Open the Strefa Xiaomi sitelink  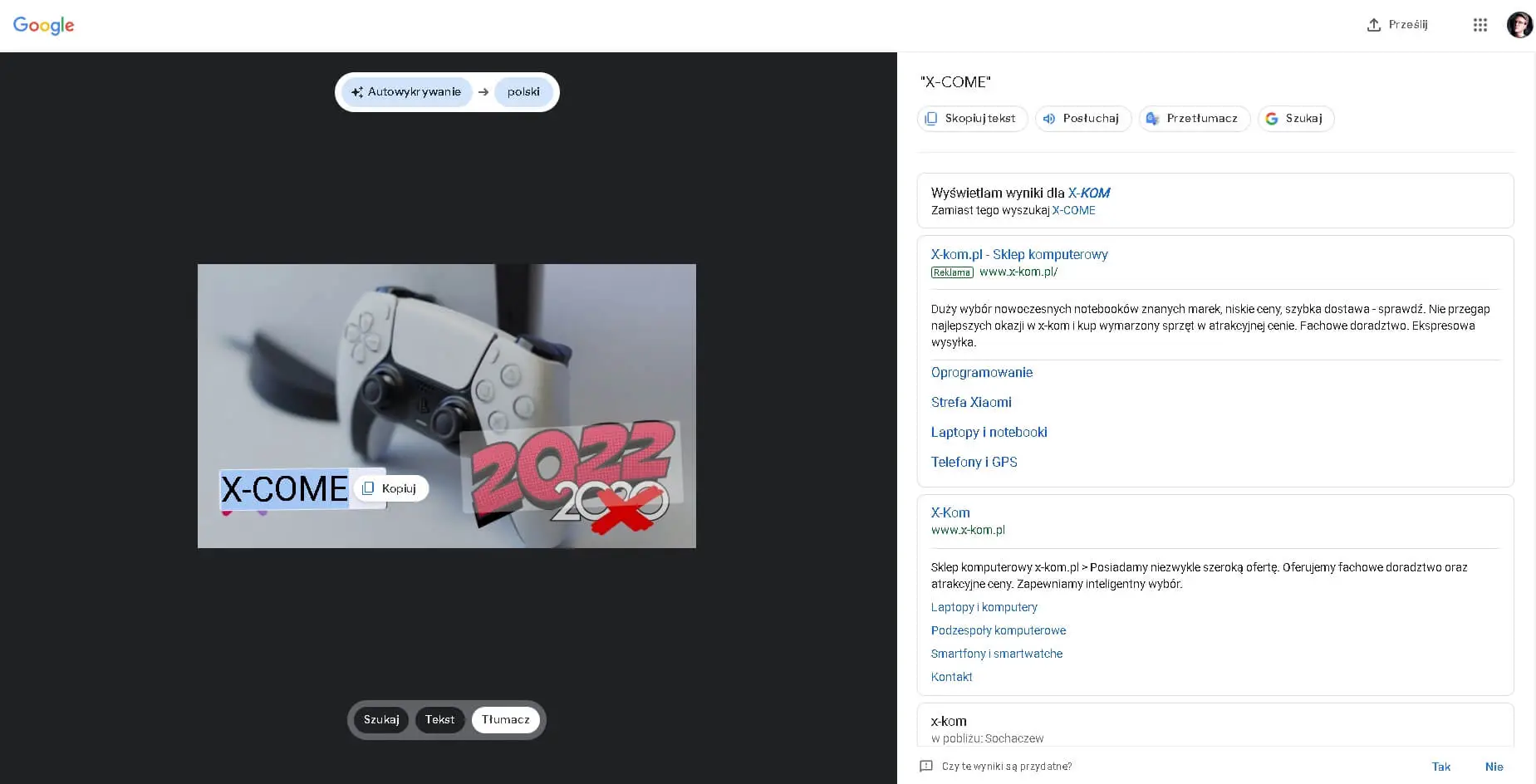(x=971, y=402)
